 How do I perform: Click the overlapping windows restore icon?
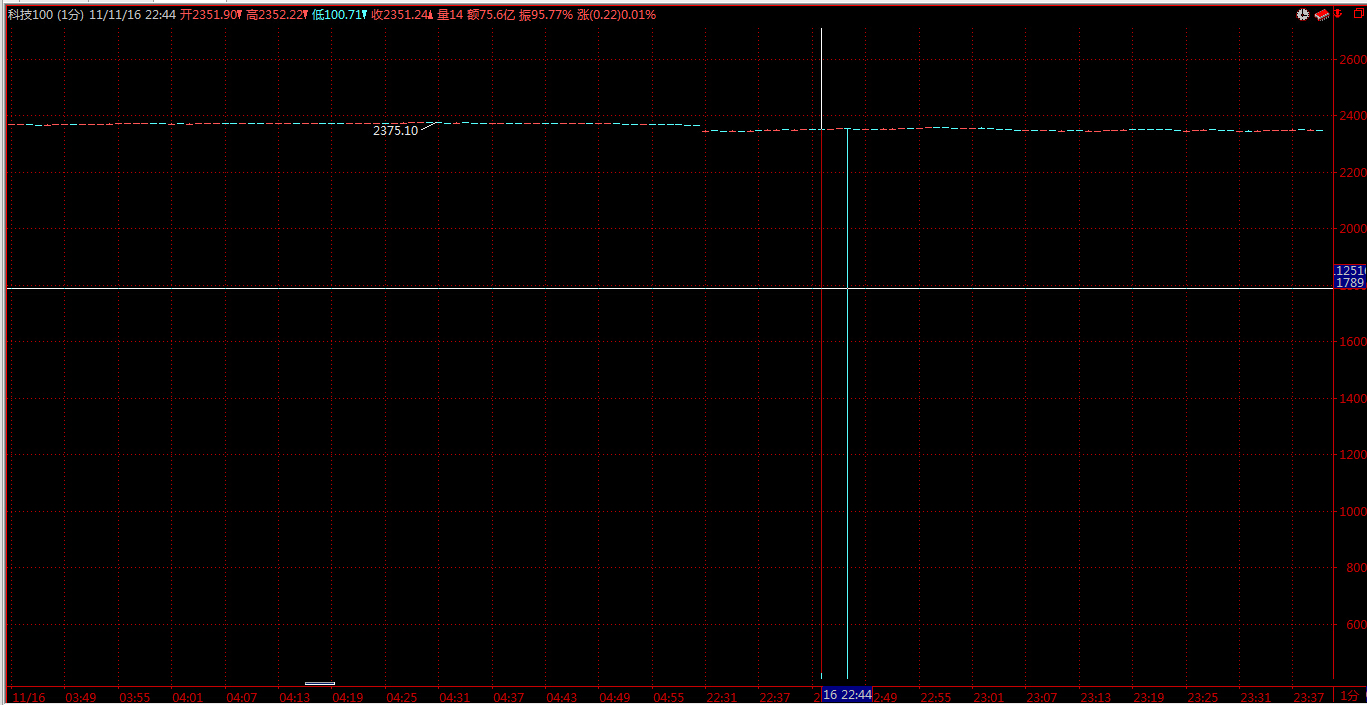(x=1357, y=14)
